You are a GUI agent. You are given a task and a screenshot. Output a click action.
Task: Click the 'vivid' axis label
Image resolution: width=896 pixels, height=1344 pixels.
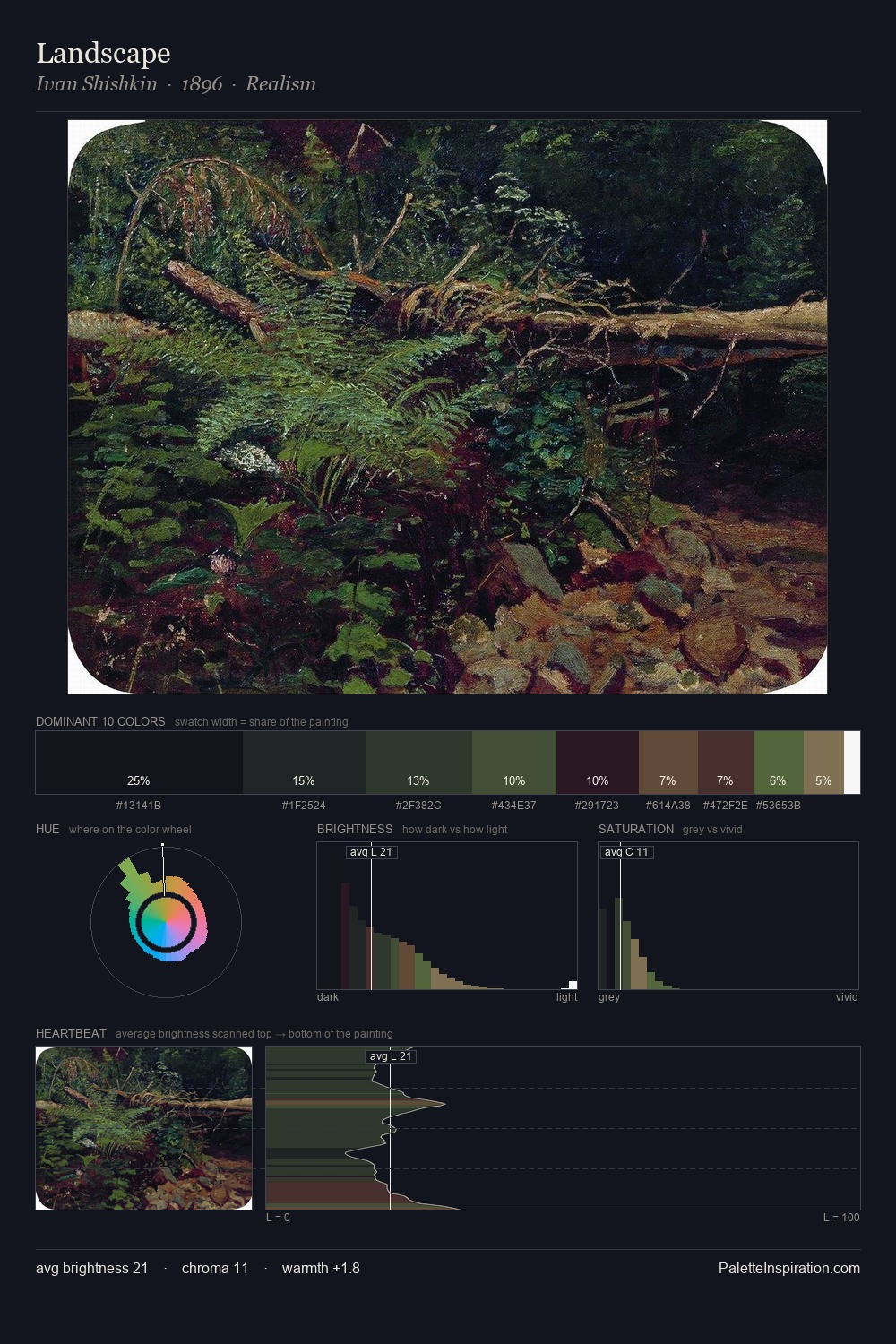[x=847, y=997]
